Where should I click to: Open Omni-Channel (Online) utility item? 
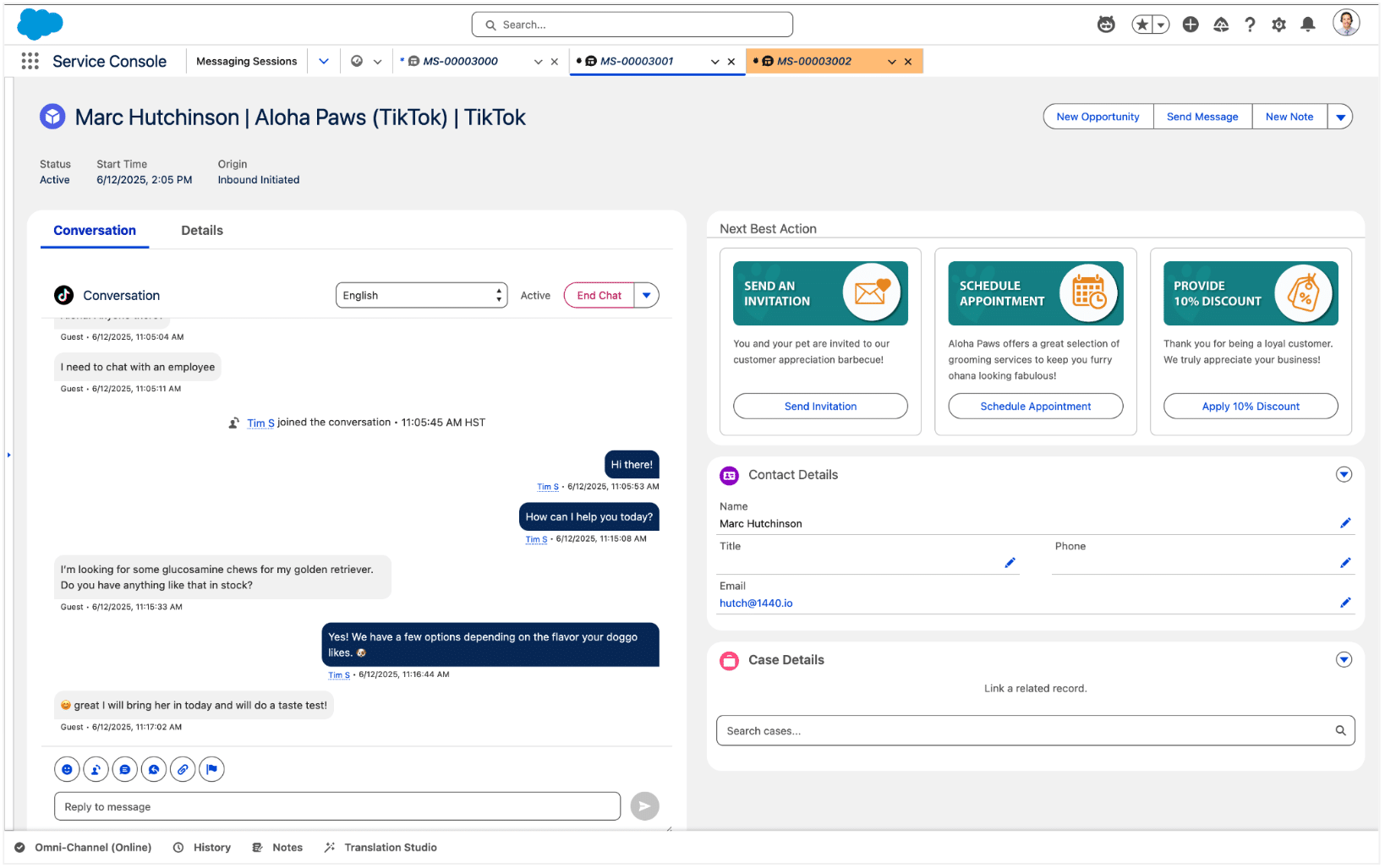tap(83, 848)
